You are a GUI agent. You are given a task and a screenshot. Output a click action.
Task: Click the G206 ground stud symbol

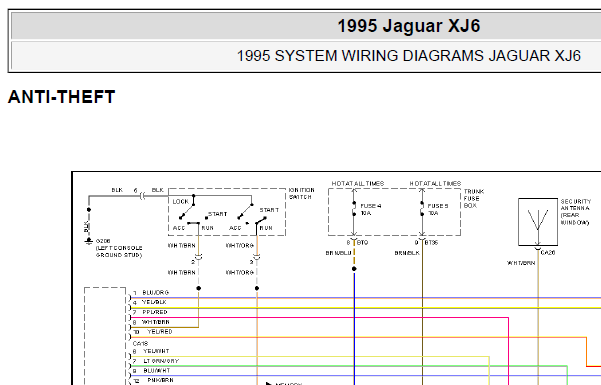(x=89, y=241)
